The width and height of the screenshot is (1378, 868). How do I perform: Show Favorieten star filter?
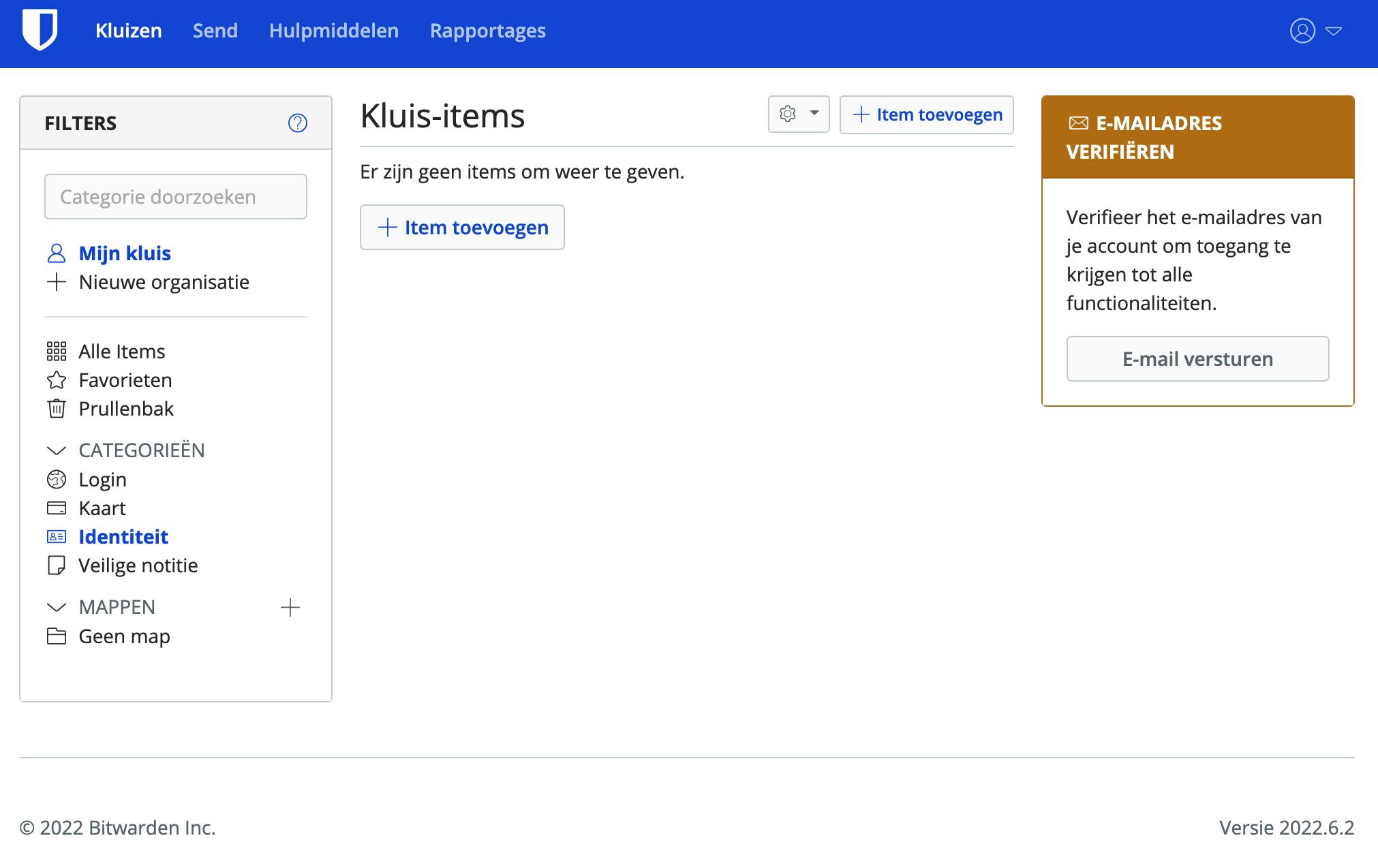point(125,380)
